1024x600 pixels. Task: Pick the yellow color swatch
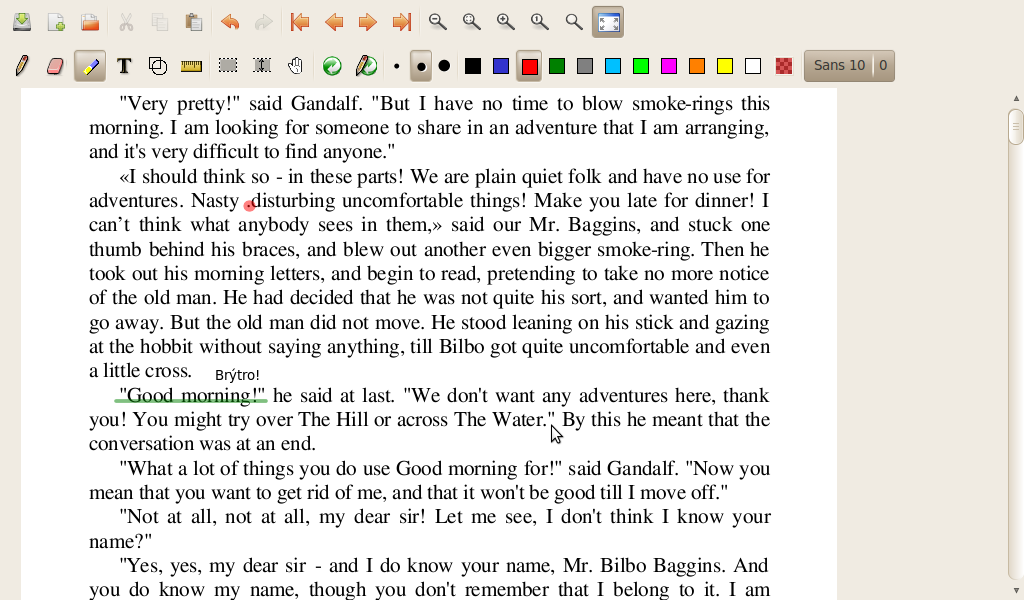point(725,66)
